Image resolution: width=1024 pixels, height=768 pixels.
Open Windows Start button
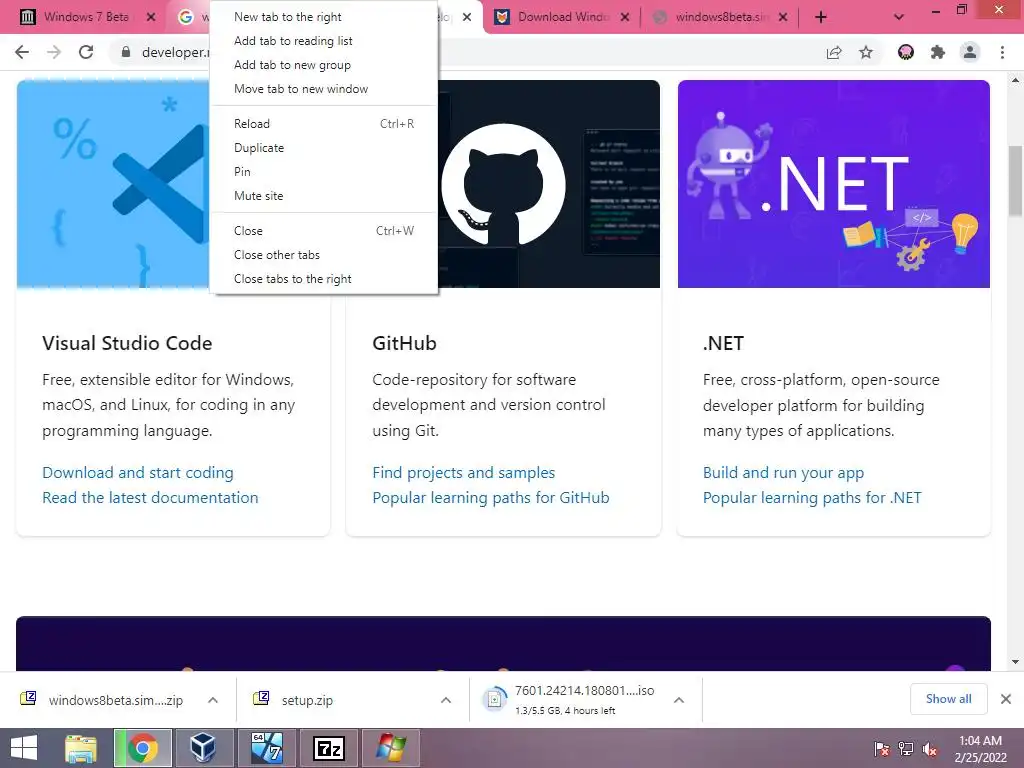[24, 748]
